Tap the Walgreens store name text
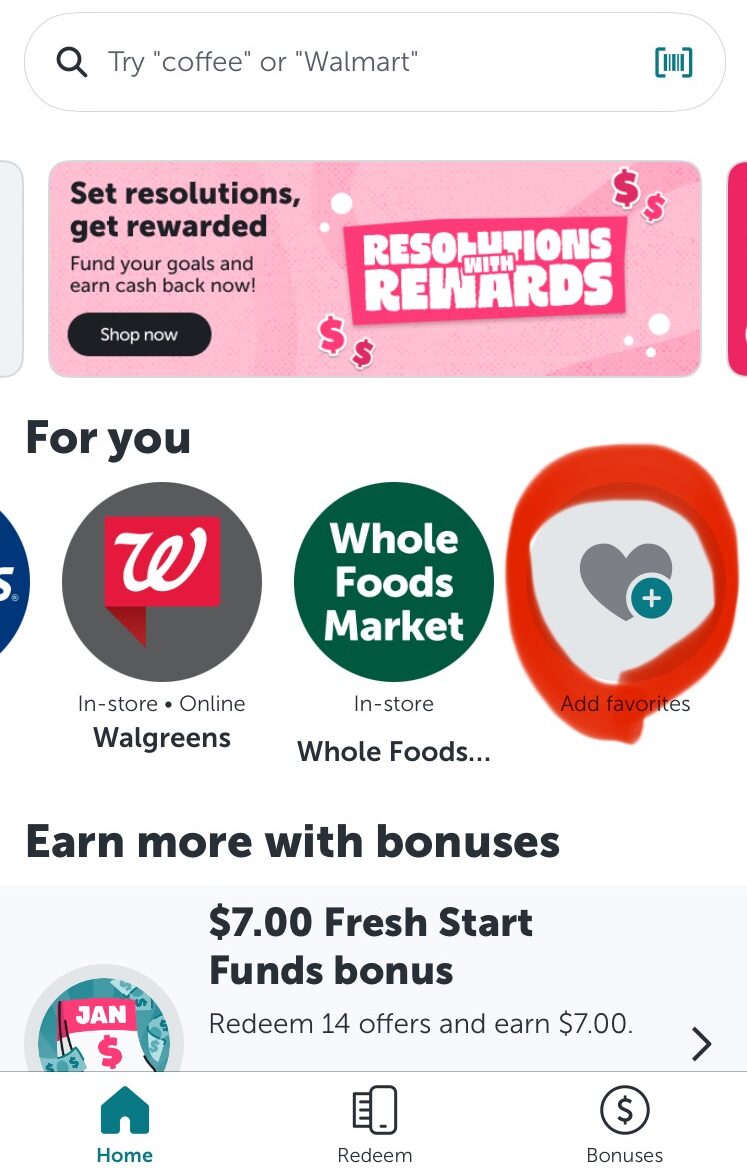Screen dimensions: 747x1170 [162, 738]
